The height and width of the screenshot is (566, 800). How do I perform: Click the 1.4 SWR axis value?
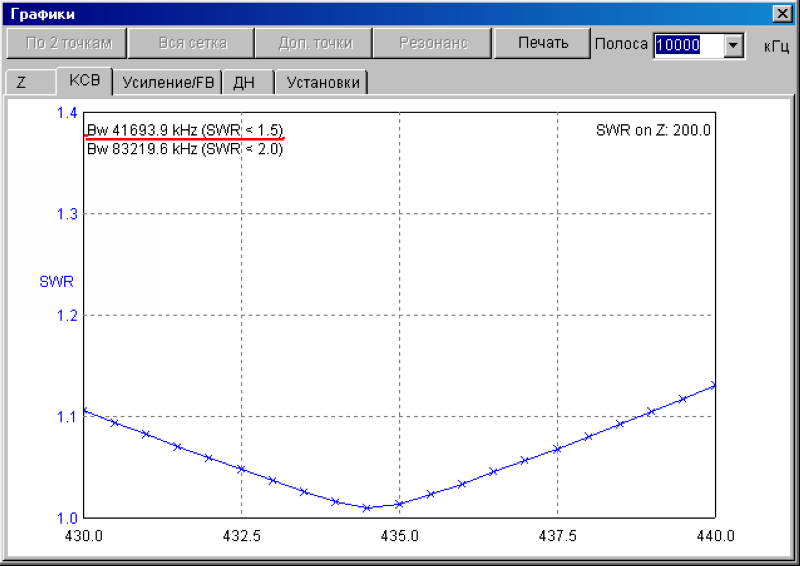click(67, 113)
